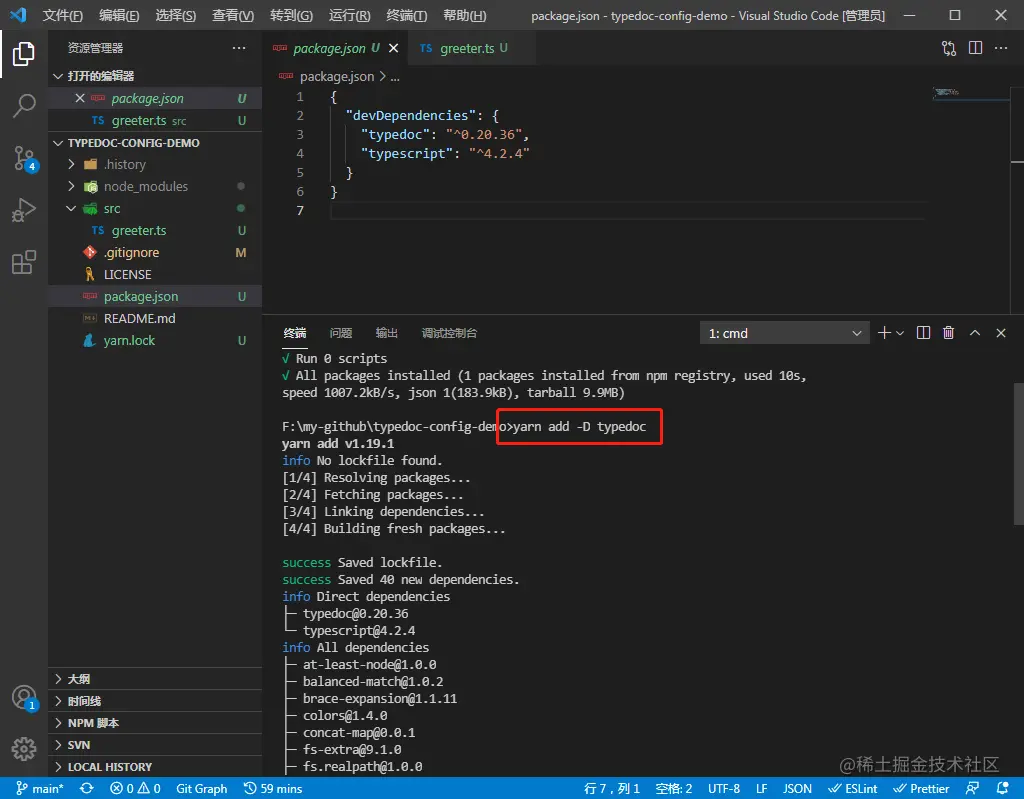This screenshot has height=799, width=1024.
Task: Expand the node_modules folder
Action: click(145, 186)
